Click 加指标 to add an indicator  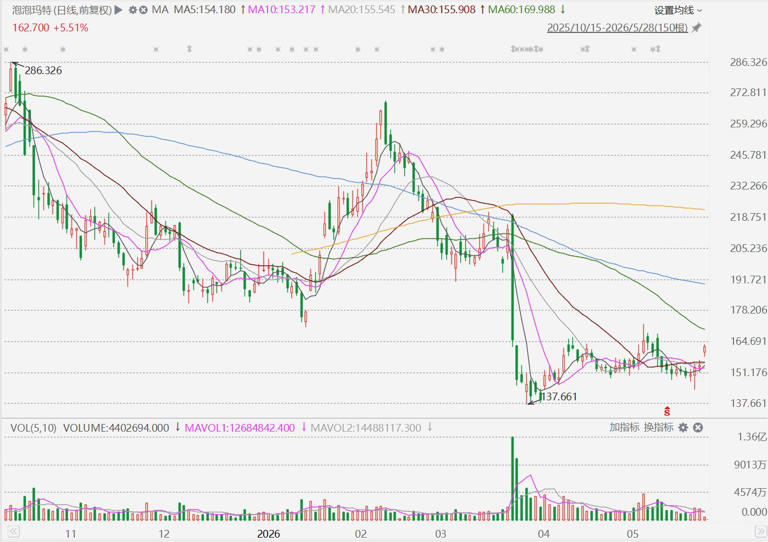click(624, 427)
